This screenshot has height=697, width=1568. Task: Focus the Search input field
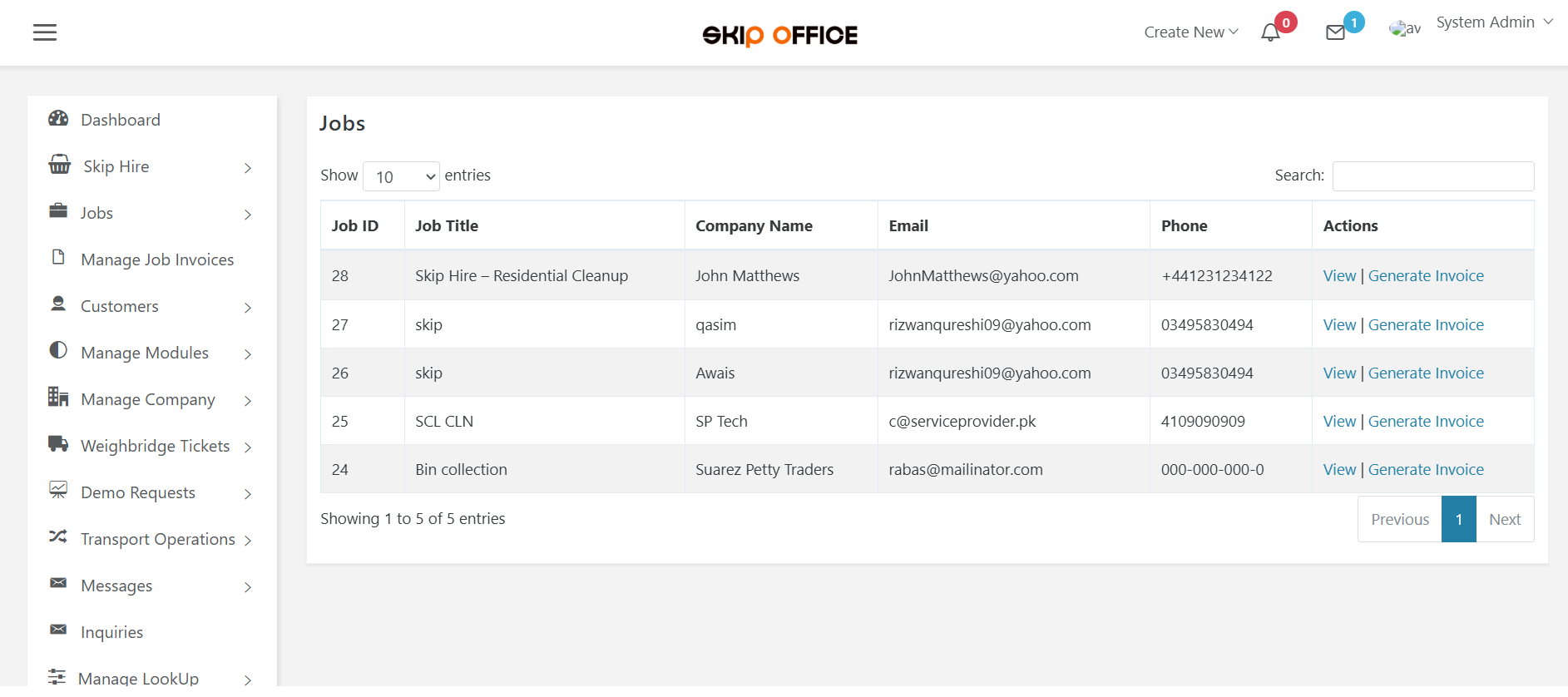coord(1432,176)
